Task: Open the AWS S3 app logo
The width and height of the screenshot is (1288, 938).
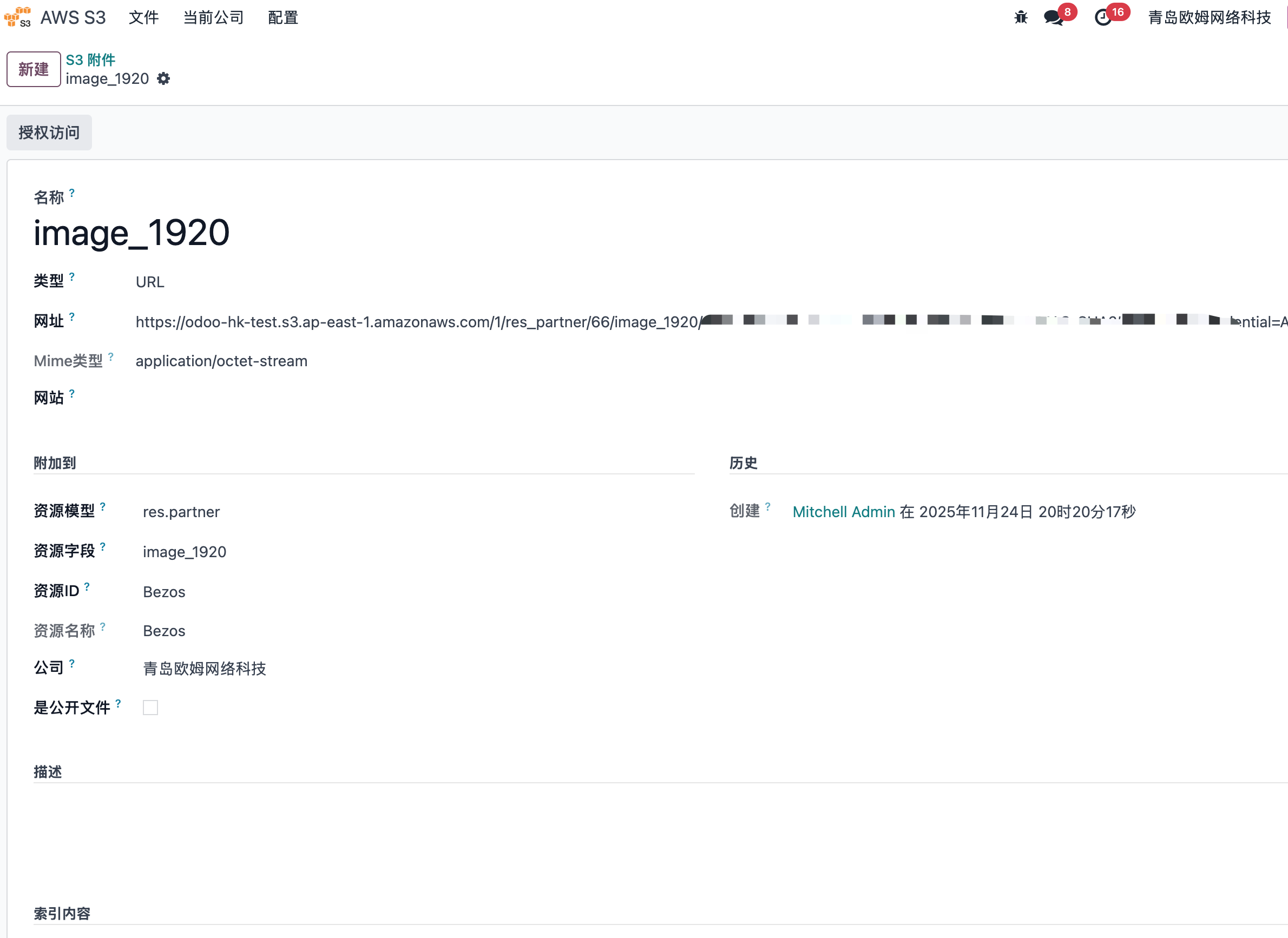Action: pos(17,17)
